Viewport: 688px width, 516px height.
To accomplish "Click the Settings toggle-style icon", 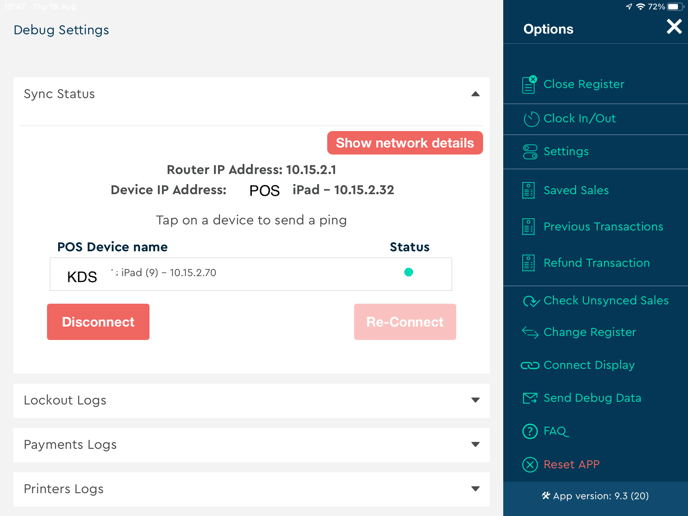I will pos(530,152).
